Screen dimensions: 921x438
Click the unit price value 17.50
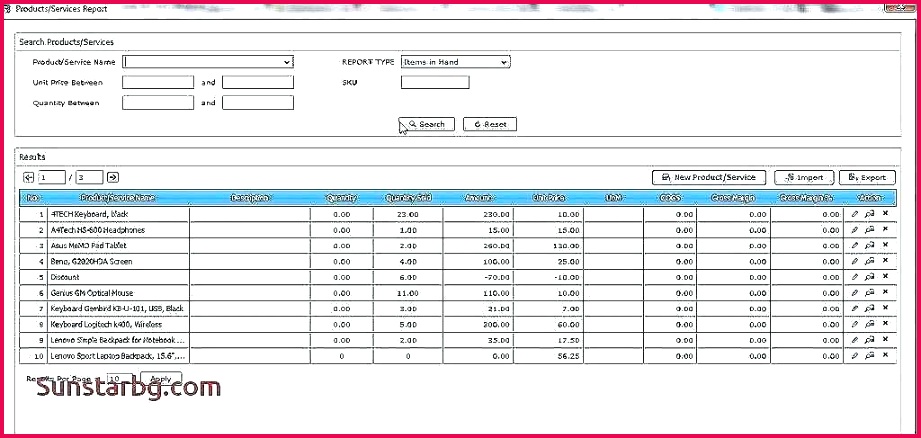[568, 341]
